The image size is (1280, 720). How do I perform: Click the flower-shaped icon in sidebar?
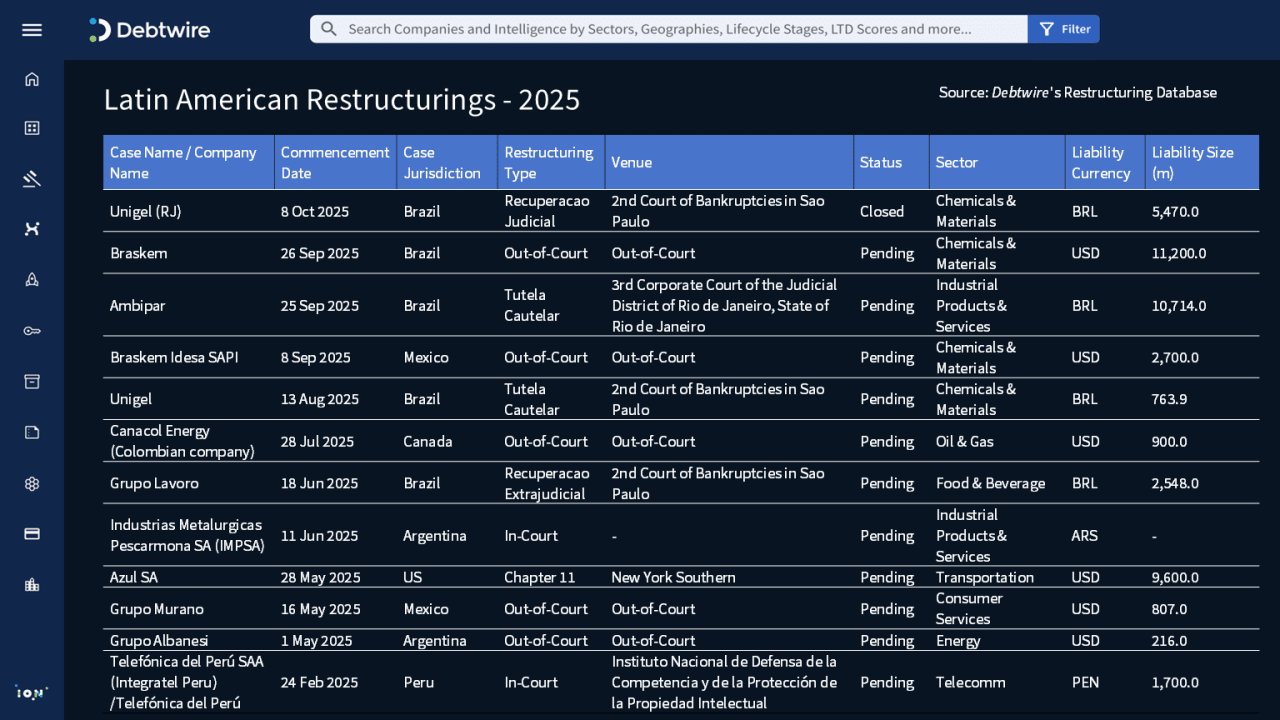click(32, 484)
